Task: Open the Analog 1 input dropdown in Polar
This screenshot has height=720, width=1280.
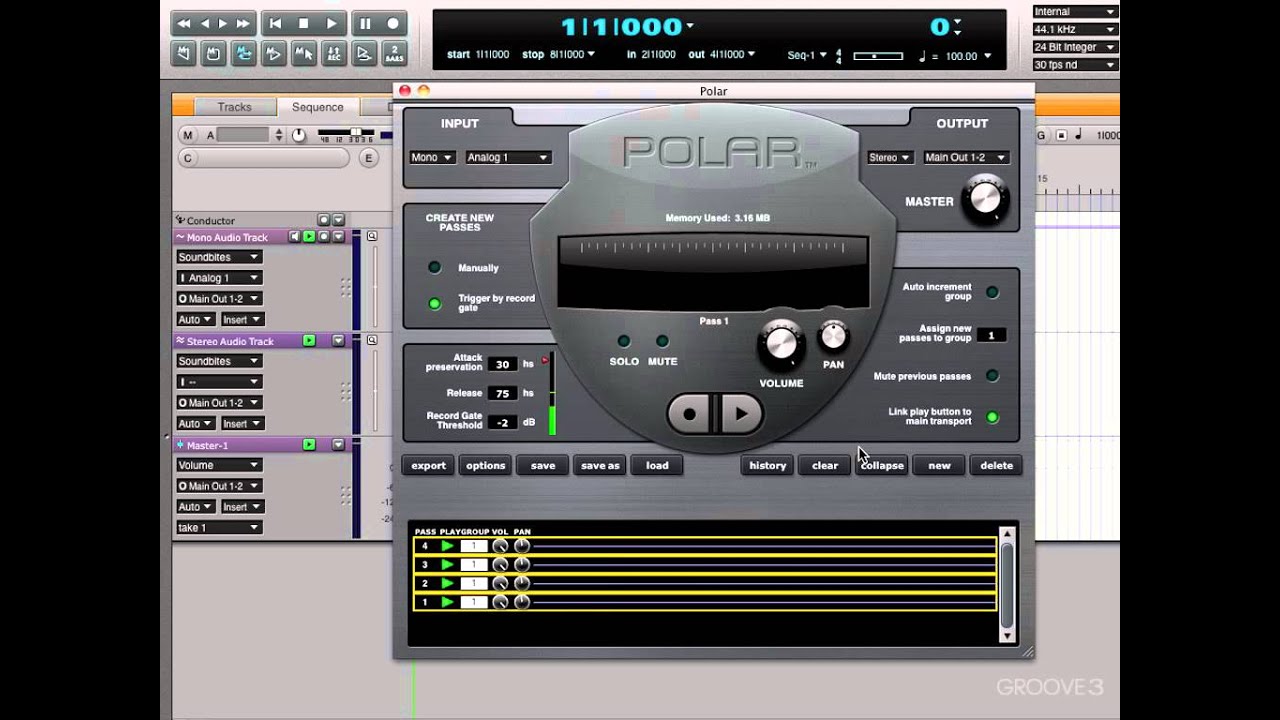Action: [x=508, y=157]
